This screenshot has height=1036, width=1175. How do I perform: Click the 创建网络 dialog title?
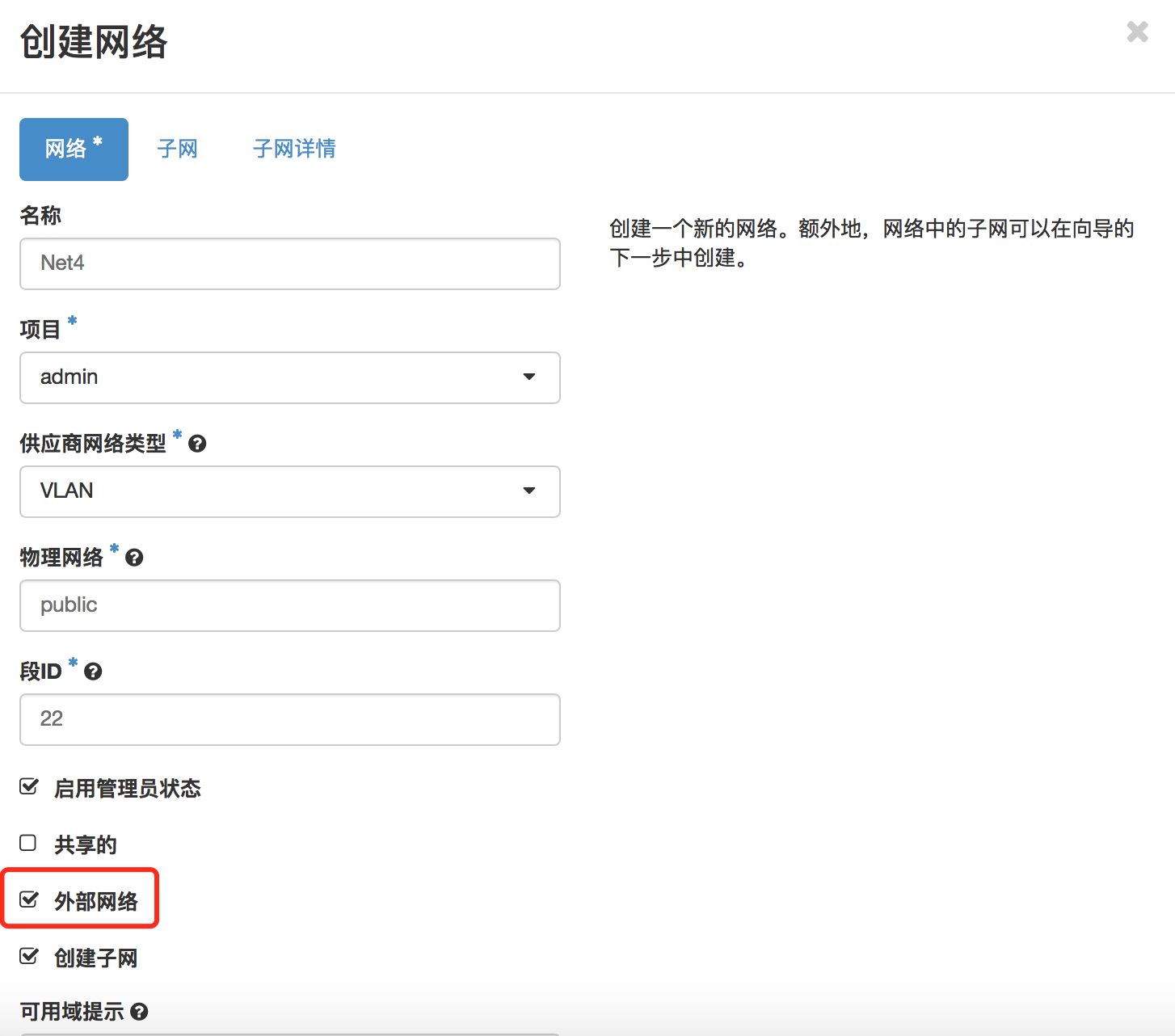[x=94, y=42]
